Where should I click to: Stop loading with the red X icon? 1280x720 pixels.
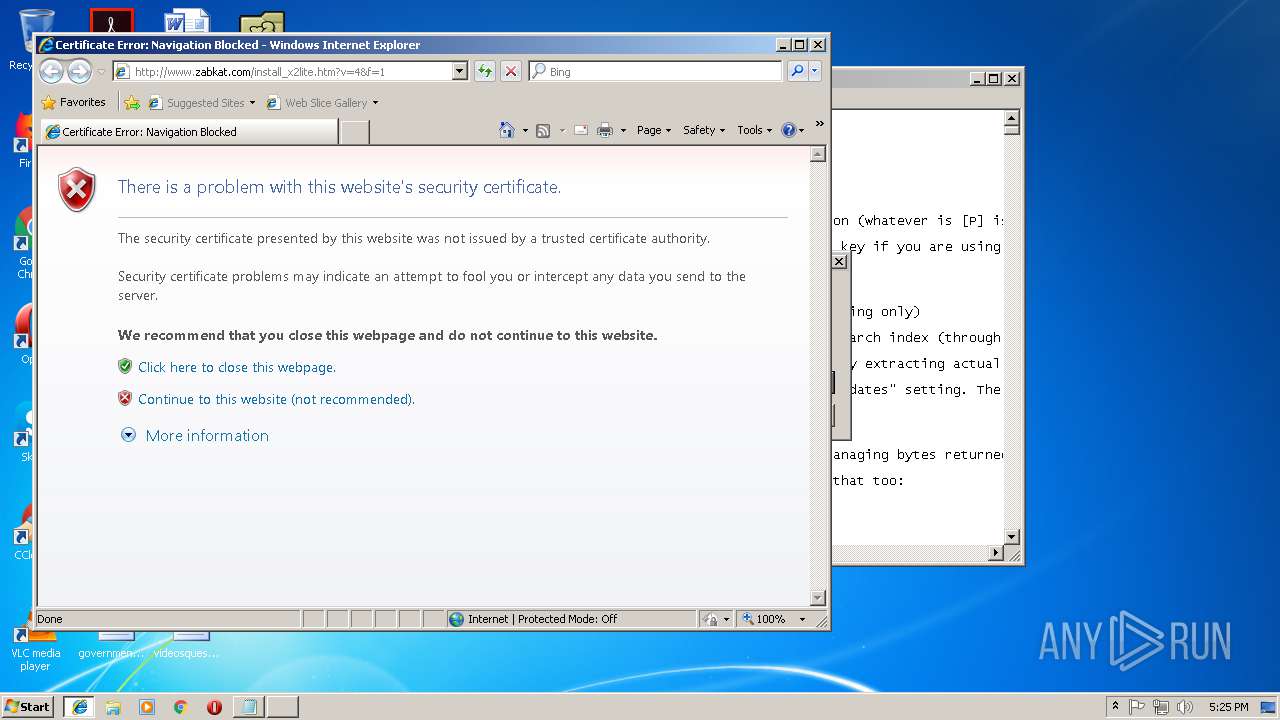[x=511, y=71]
